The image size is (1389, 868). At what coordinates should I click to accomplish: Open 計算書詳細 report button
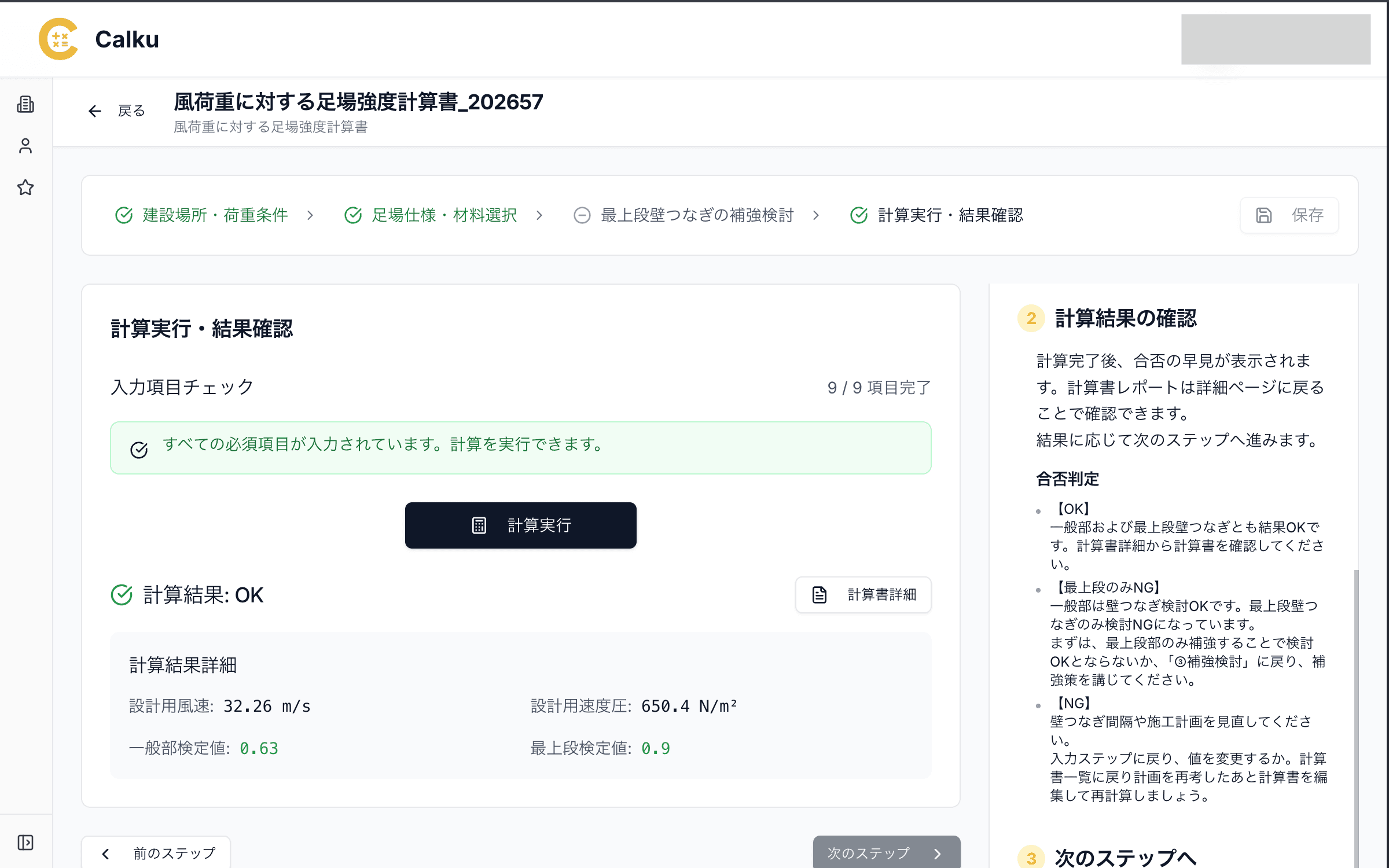863,595
